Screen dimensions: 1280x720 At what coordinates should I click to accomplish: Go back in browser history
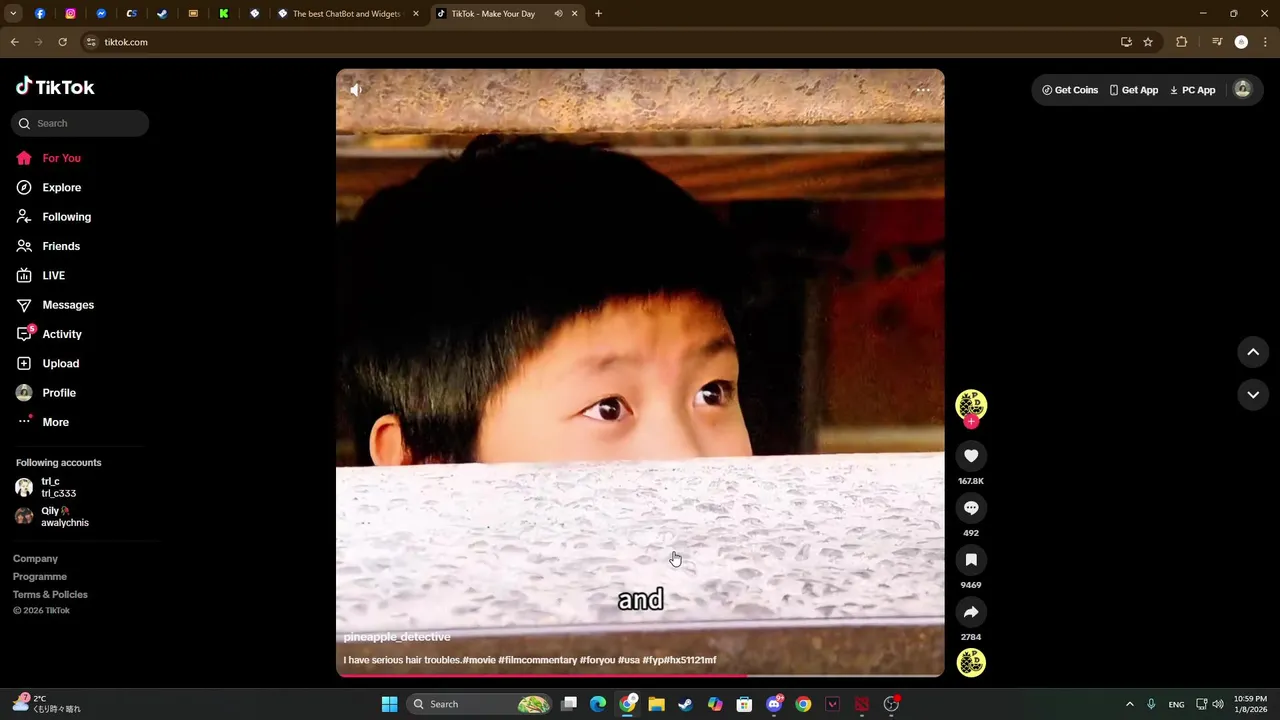pos(14,42)
